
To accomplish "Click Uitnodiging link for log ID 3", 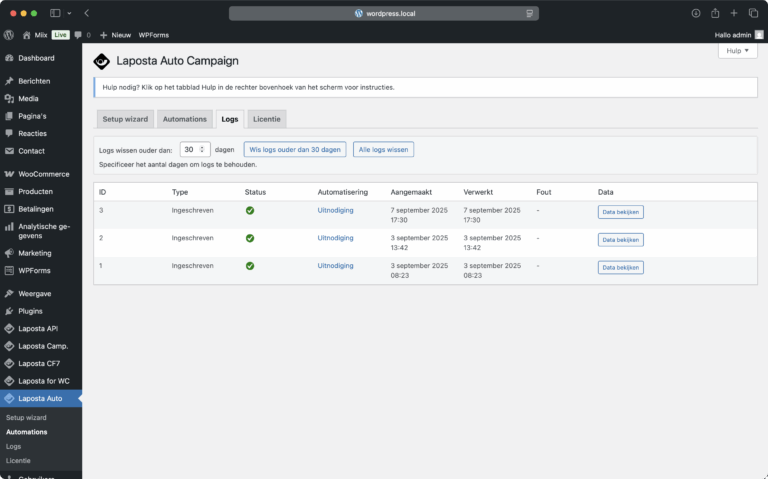I will (x=335, y=211).
